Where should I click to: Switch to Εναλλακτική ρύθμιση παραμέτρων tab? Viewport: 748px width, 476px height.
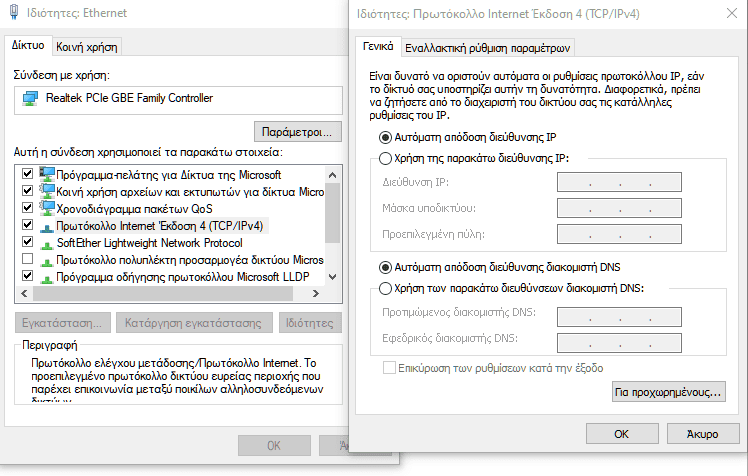coord(488,48)
